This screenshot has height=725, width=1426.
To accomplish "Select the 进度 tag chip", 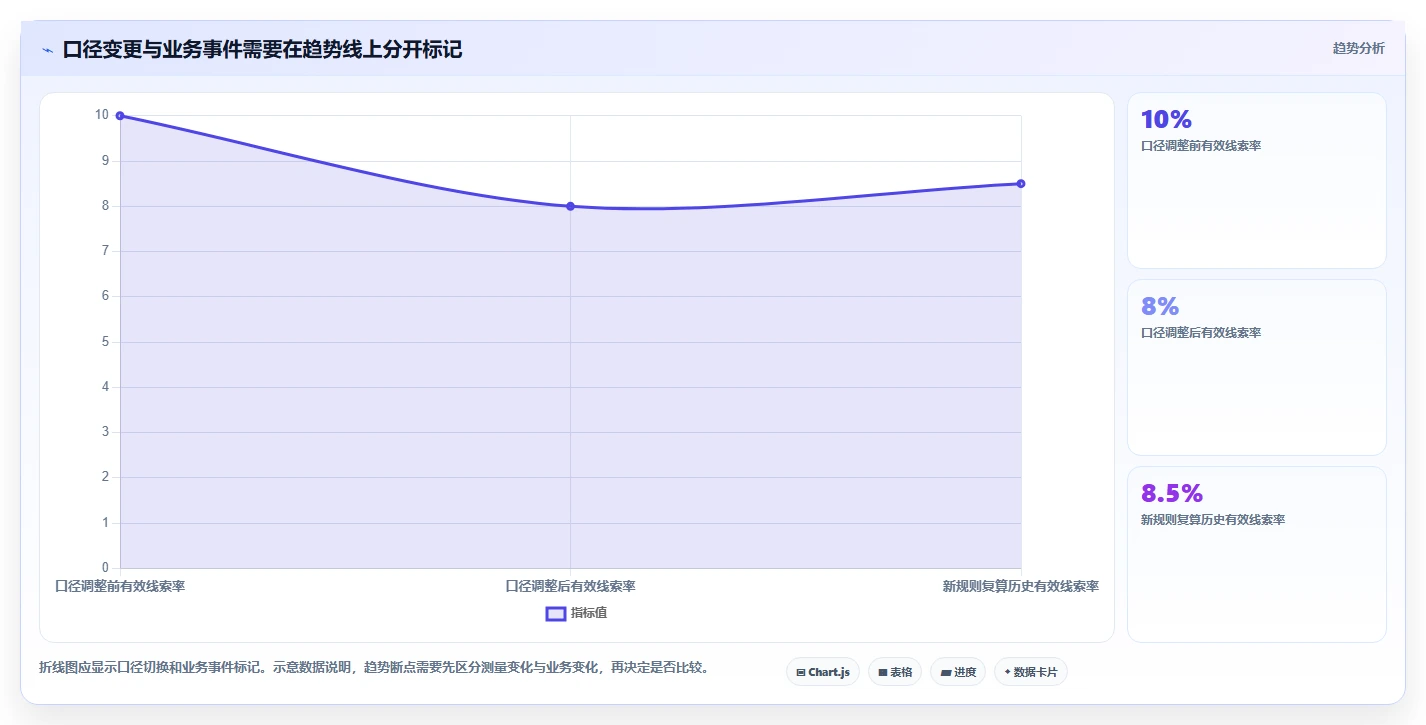I will coord(957,672).
